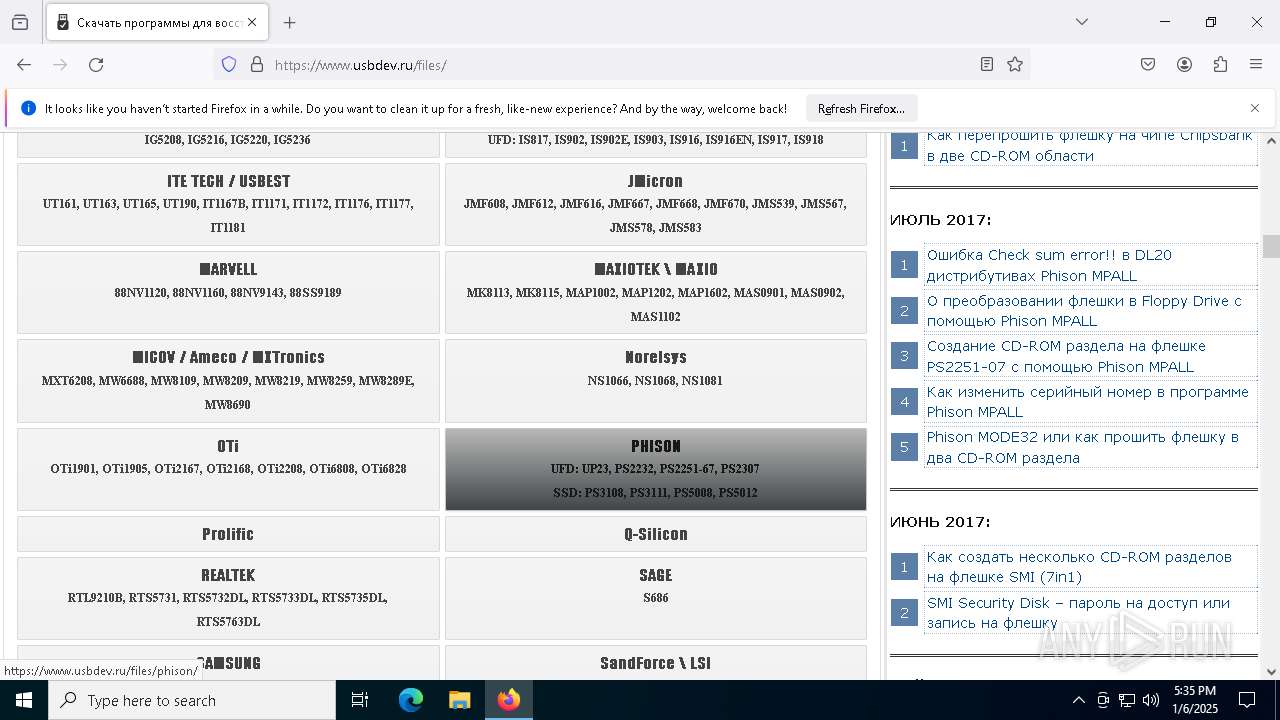
Task: Open Windows Start menu
Action: tap(24, 700)
